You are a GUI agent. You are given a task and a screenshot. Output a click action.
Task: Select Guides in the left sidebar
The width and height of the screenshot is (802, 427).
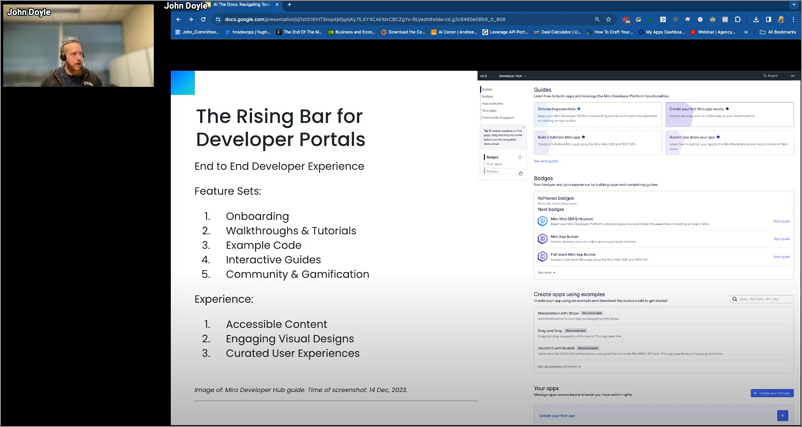click(487, 89)
